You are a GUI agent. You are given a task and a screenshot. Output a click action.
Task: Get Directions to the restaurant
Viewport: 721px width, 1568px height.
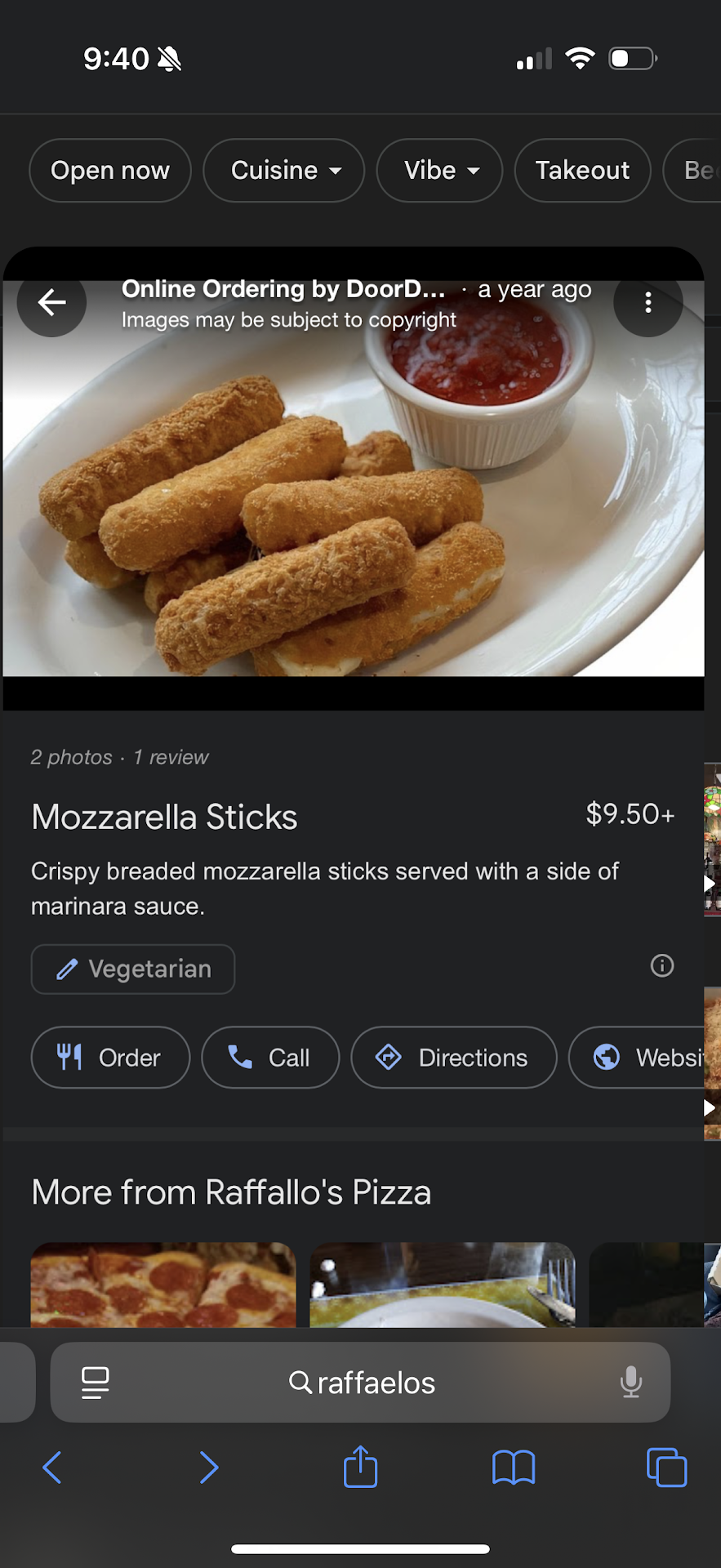[454, 1058]
